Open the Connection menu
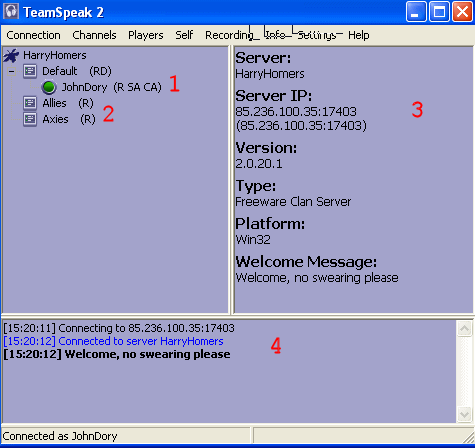This screenshot has width=475, height=448. pyautogui.click(x=33, y=35)
